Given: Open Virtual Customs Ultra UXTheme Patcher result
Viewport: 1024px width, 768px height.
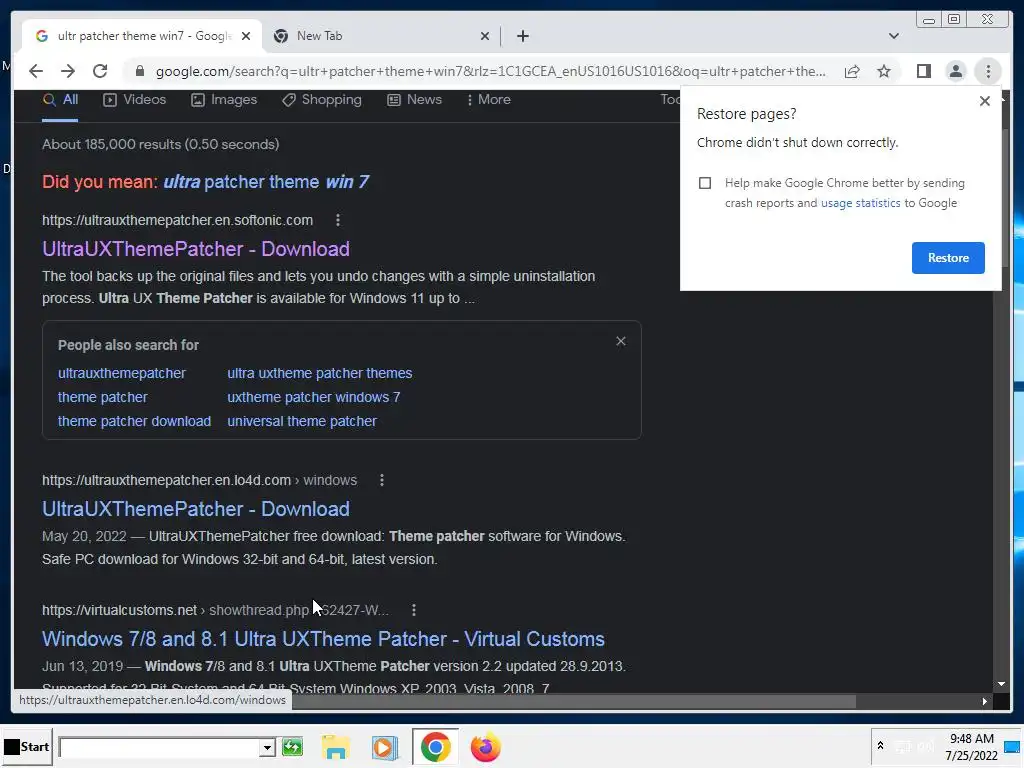Looking at the screenshot, I should pos(323,639).
